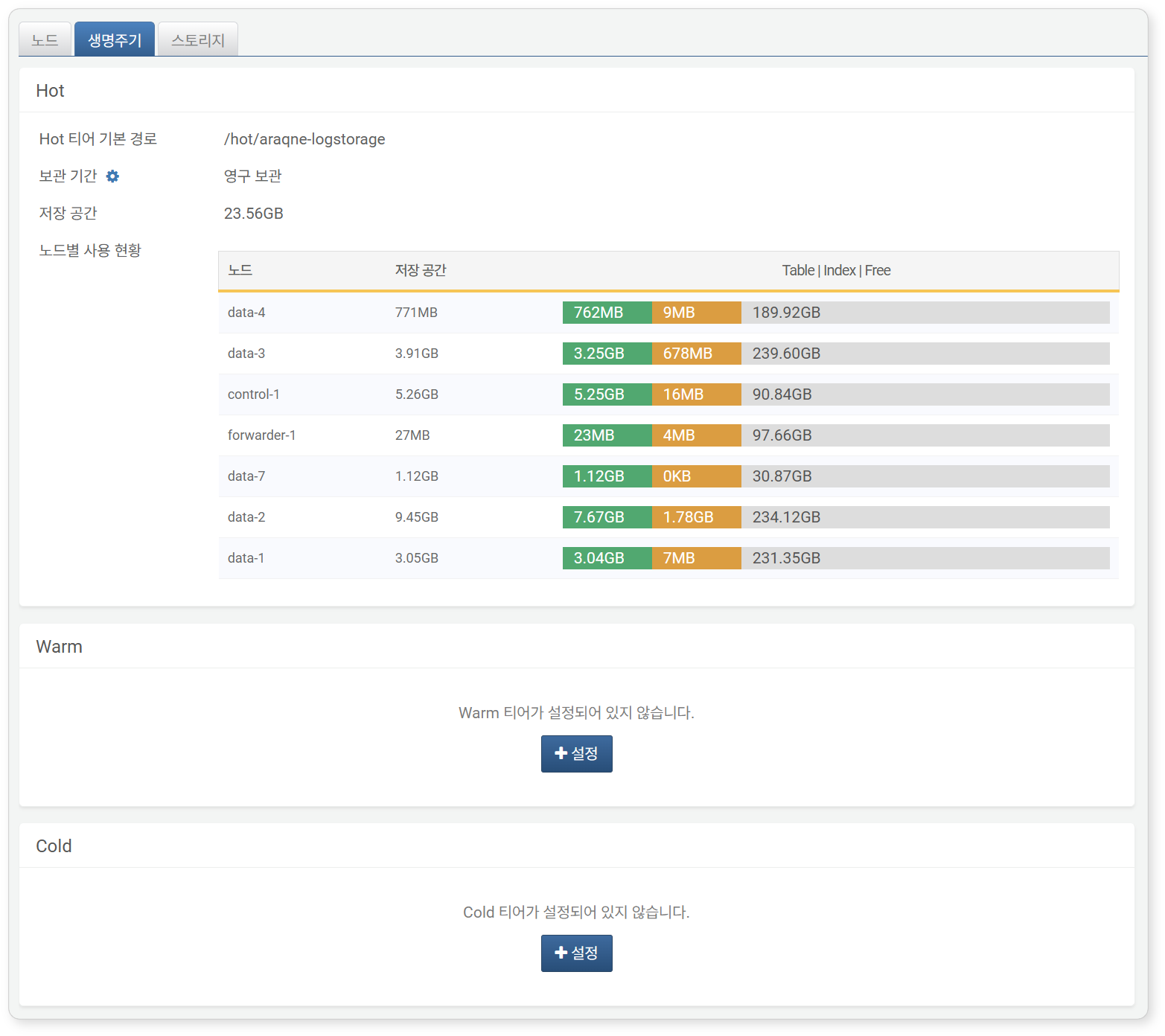The height and width of the screenshot is (1036, 1165).
Task: Click data-7 index usage 0KB
Action: click(697, 476)
